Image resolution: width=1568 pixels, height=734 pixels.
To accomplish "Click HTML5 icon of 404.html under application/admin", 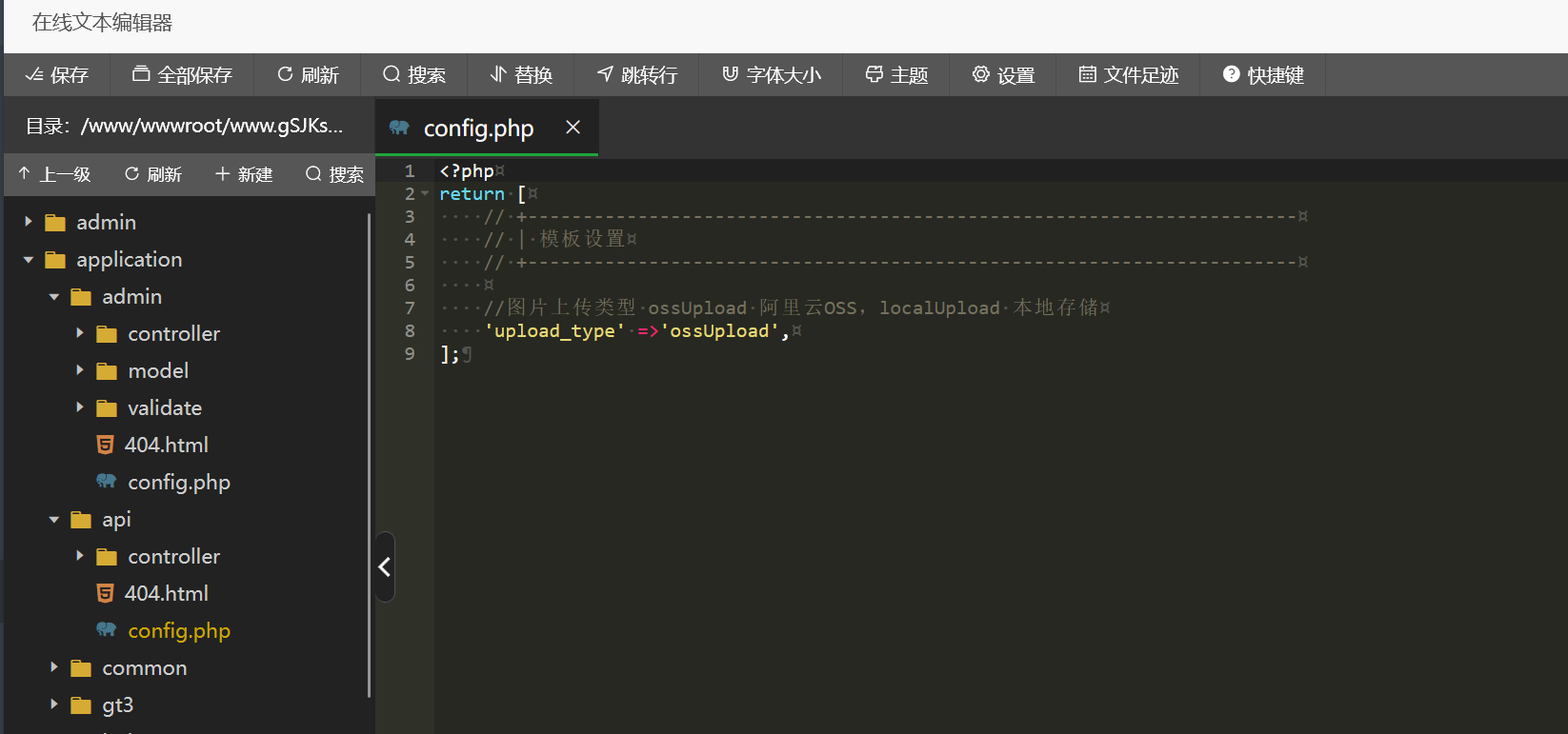I will (106, 445).
